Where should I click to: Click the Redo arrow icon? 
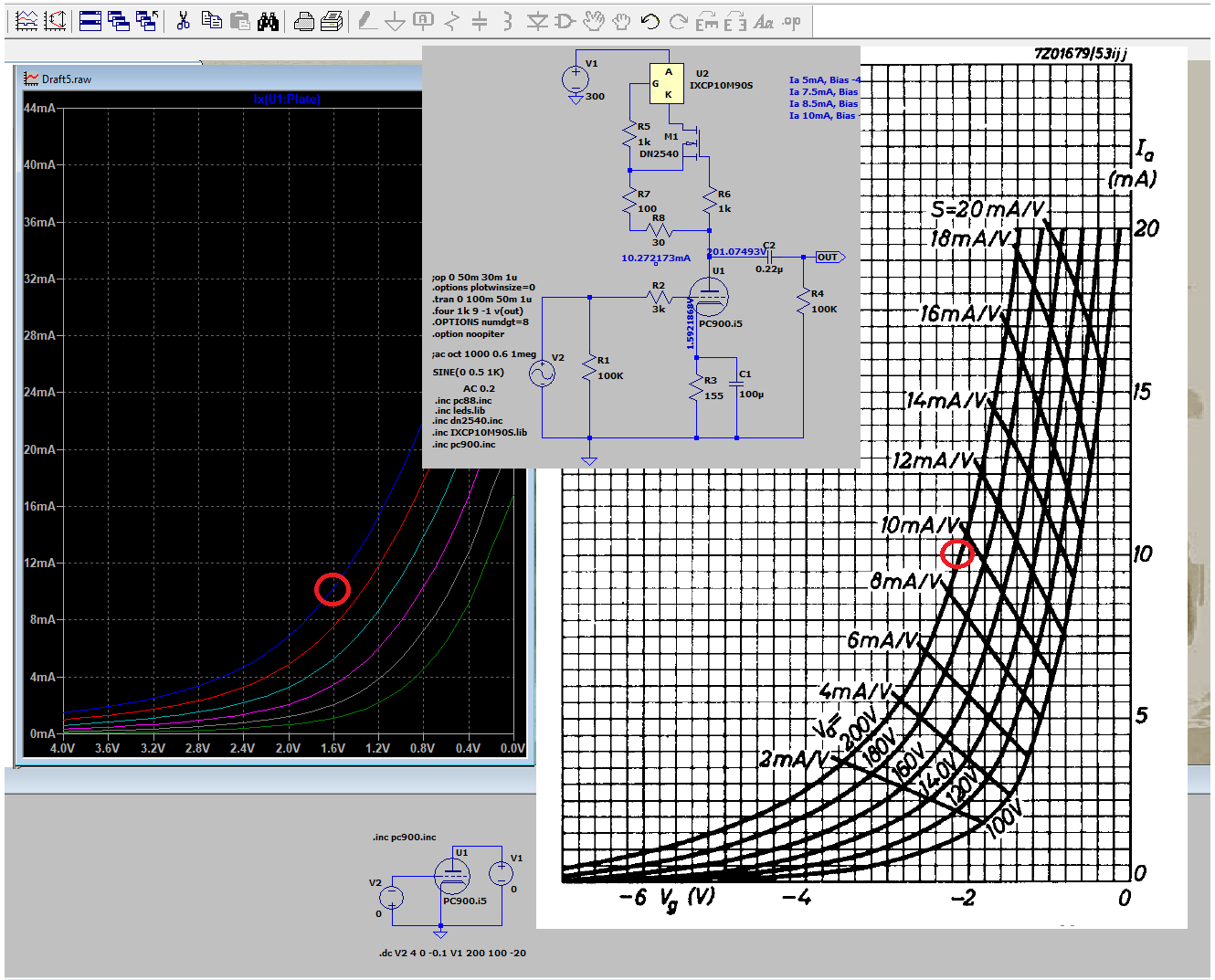[678, 20]
